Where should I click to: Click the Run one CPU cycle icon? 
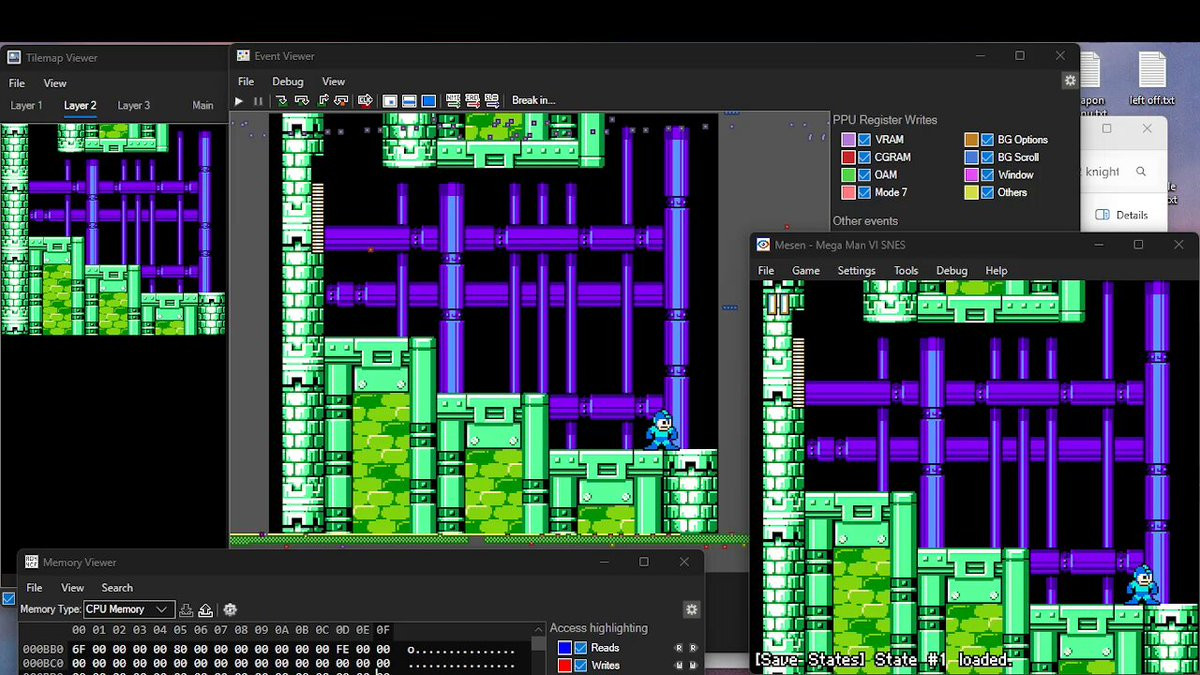coord(365,101)
